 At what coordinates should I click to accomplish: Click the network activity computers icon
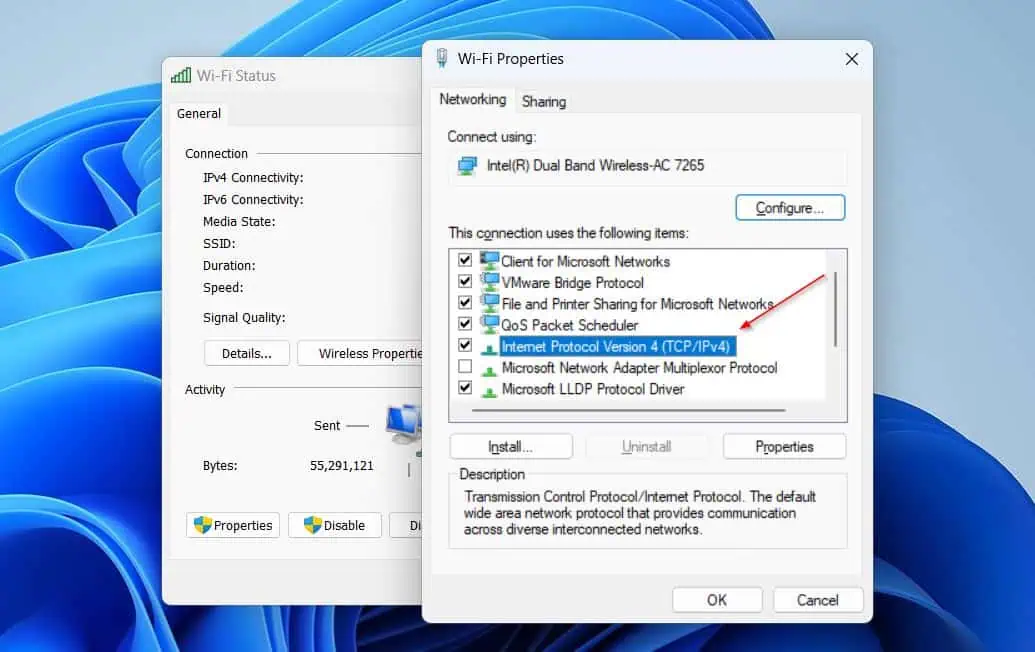click(404, 426)
